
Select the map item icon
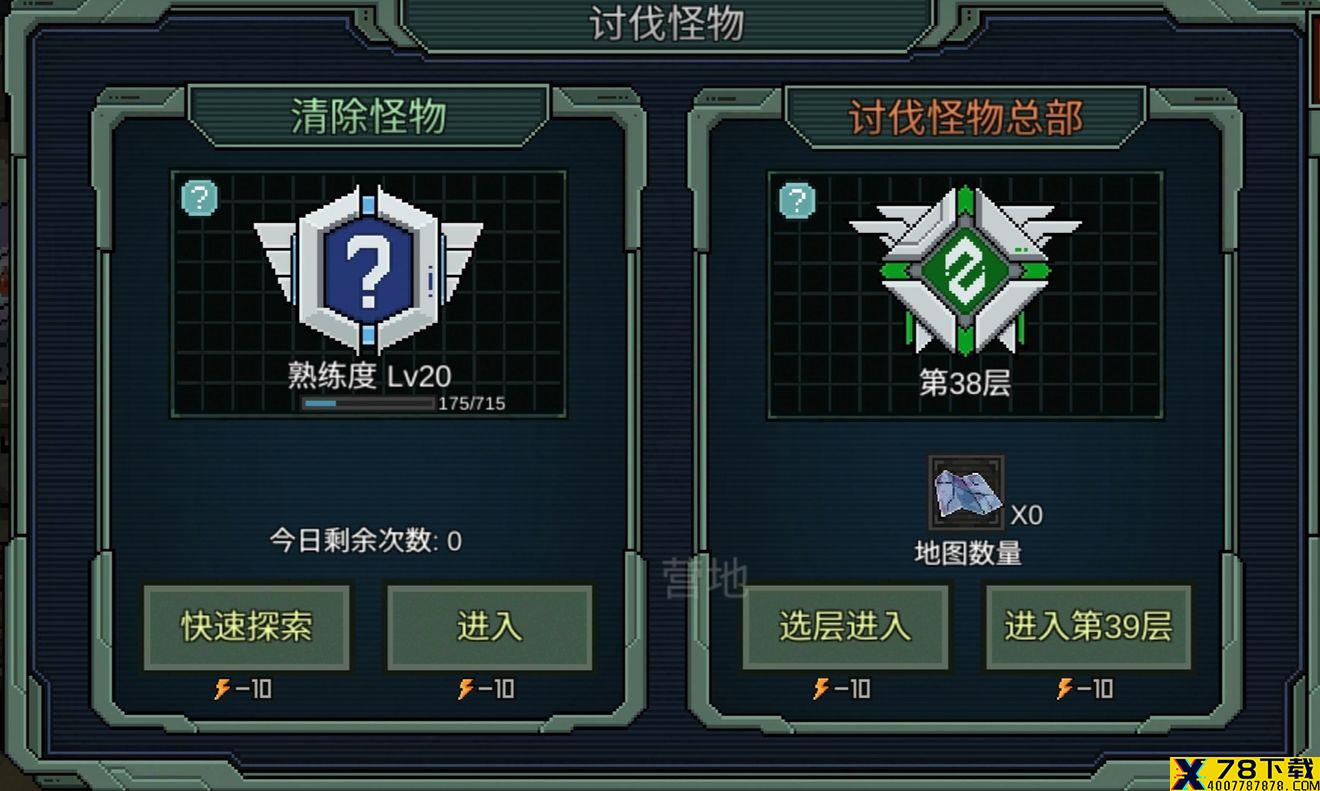[966, 492]
